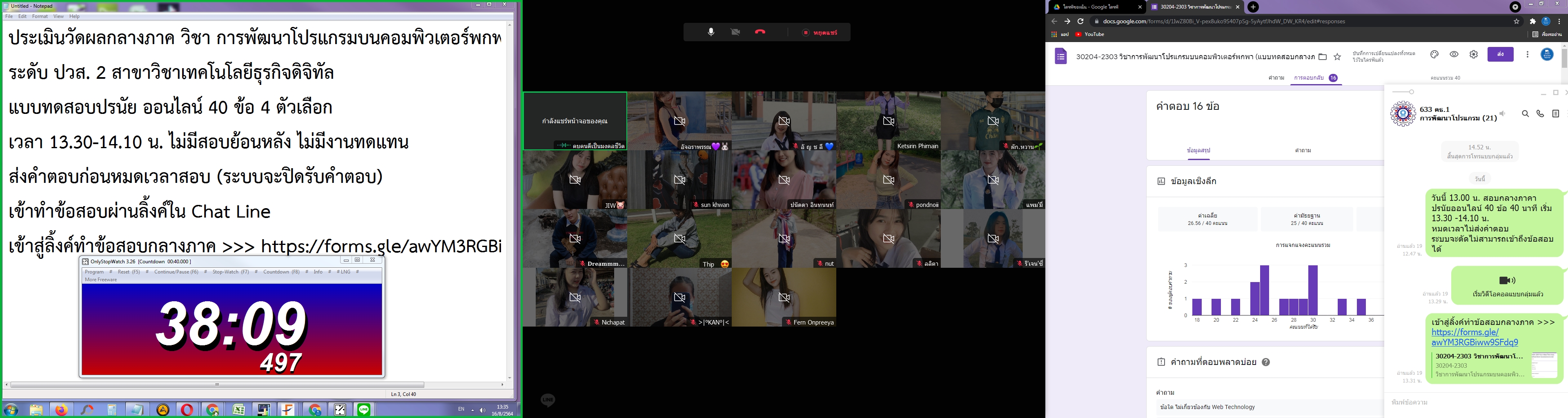Open the Google Forms More options menu
Image resolution: width=1568 pixels, height=418 pixels.
(x=1527, y=54)
